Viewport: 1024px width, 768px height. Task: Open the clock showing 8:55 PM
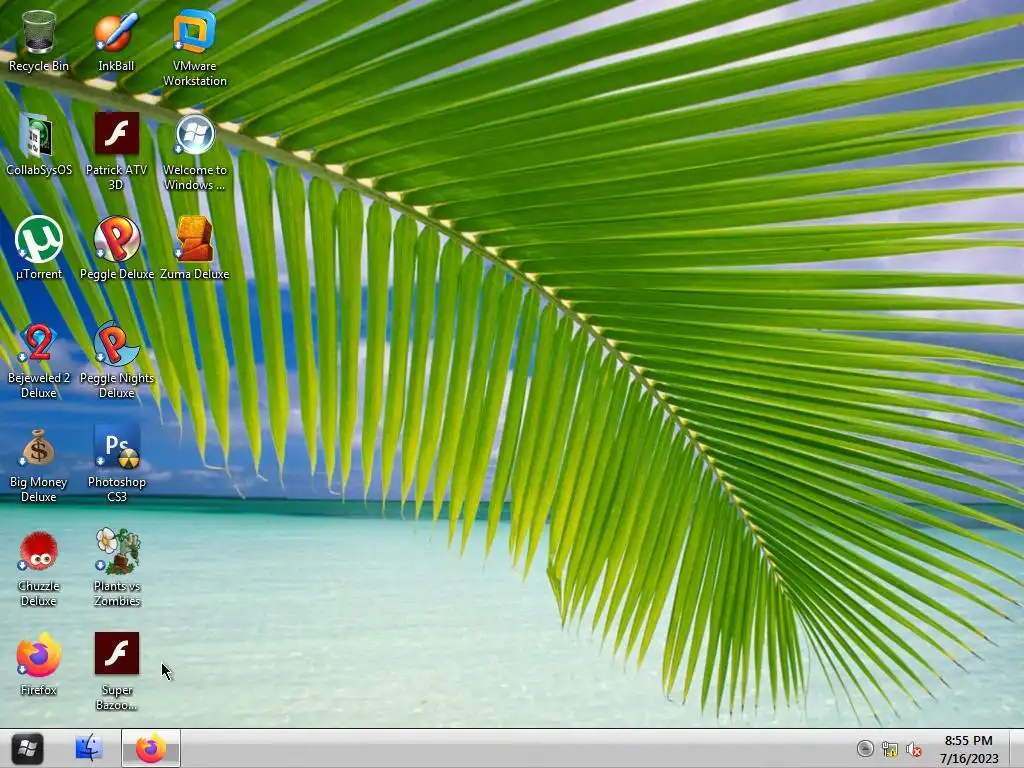tap(968, 749)
